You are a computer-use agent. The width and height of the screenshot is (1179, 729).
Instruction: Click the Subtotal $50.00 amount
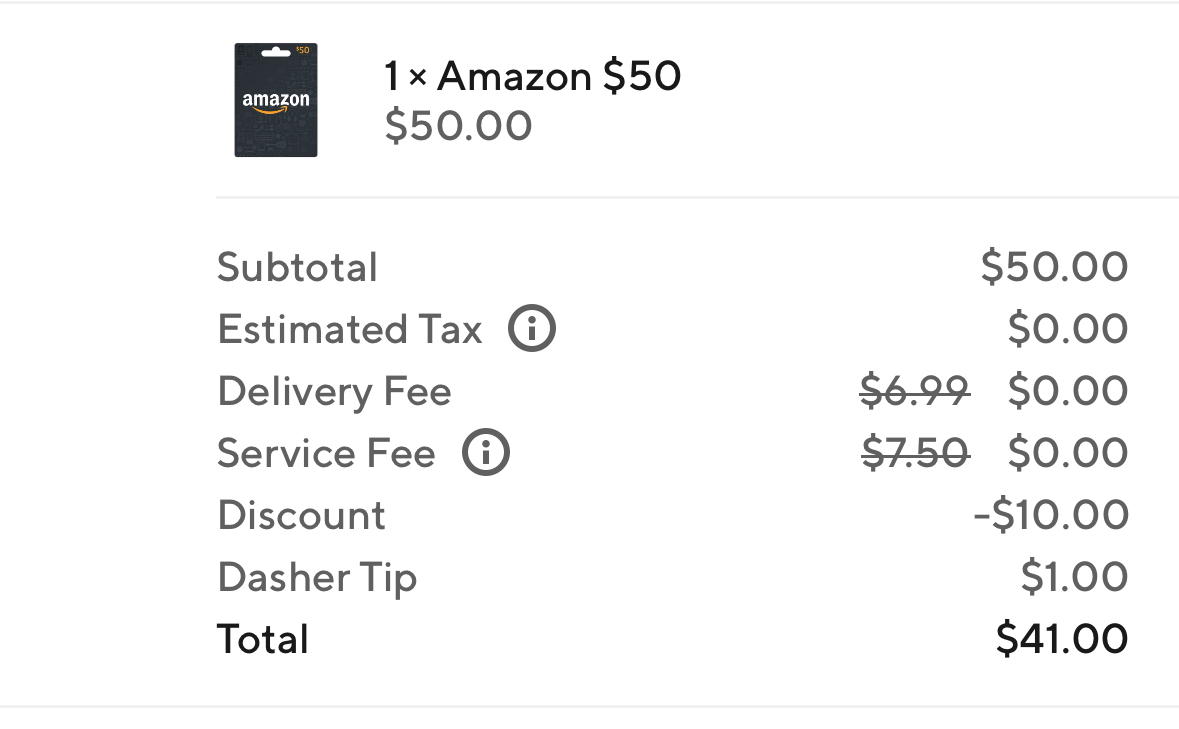pos(1054,266)
